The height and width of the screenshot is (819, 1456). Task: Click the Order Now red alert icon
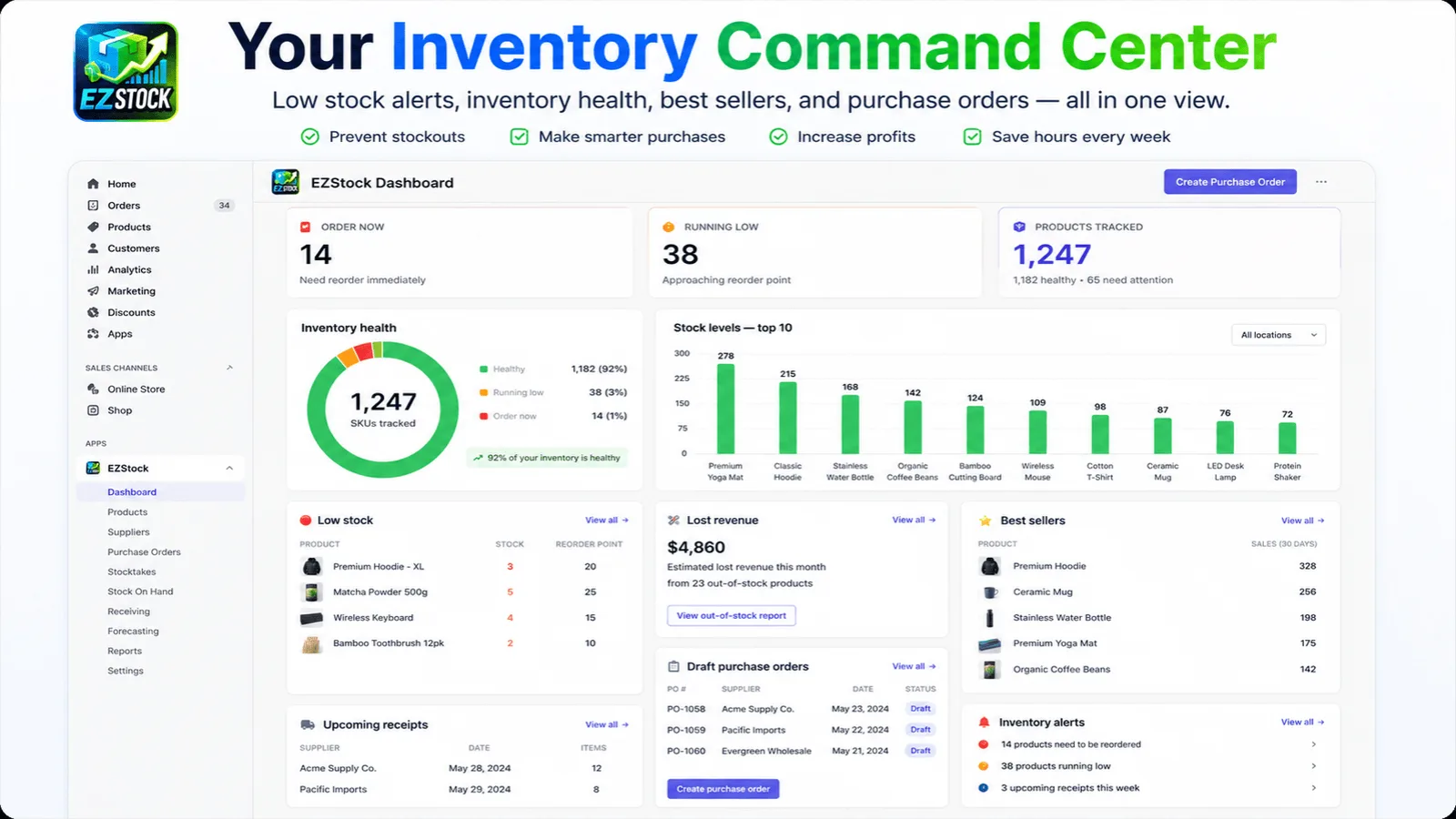306,227
